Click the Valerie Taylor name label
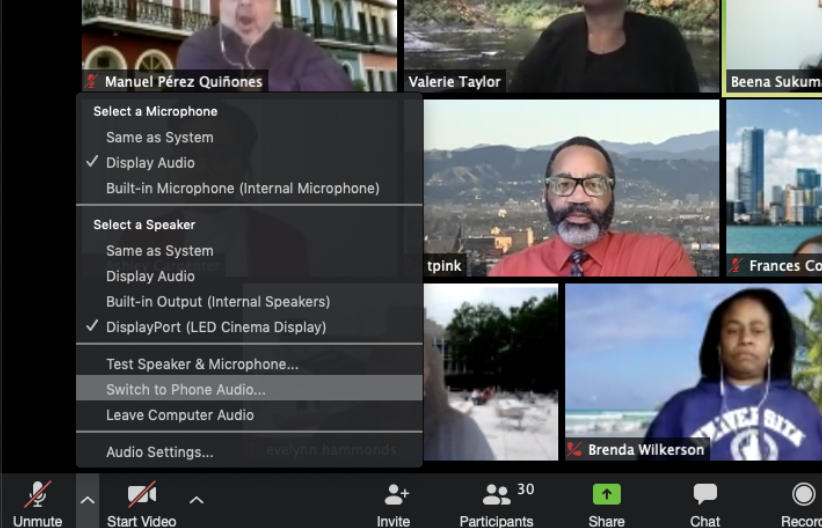 (454, 82)
